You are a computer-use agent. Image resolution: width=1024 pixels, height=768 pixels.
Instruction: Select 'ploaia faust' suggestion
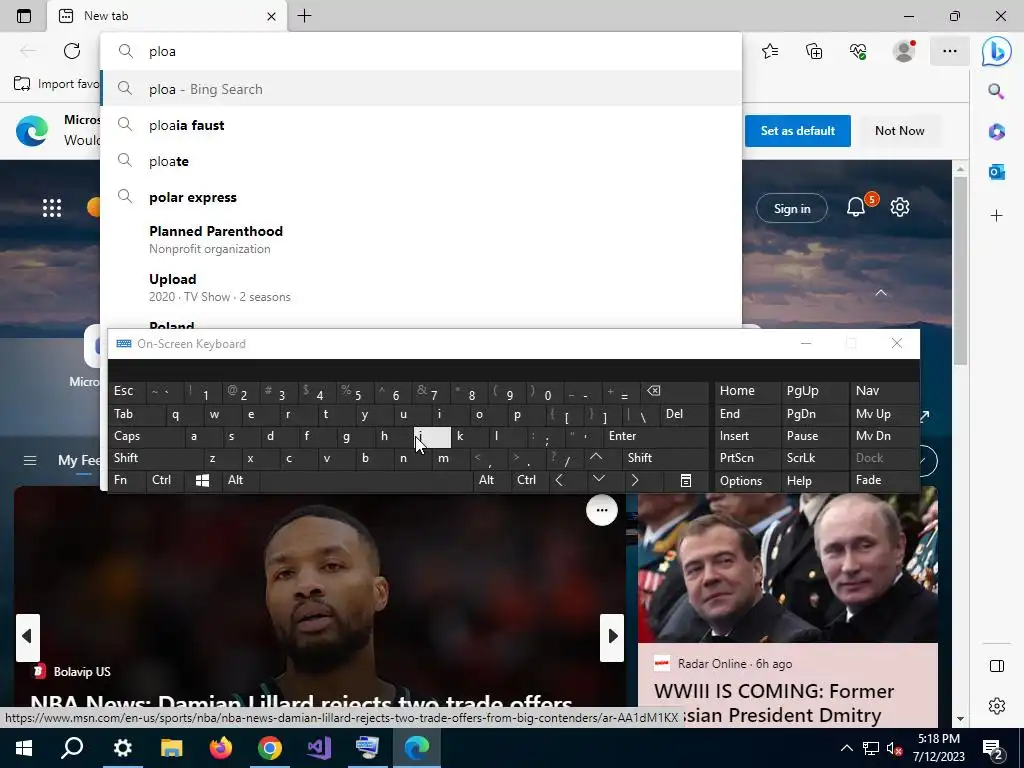[421, 125]
